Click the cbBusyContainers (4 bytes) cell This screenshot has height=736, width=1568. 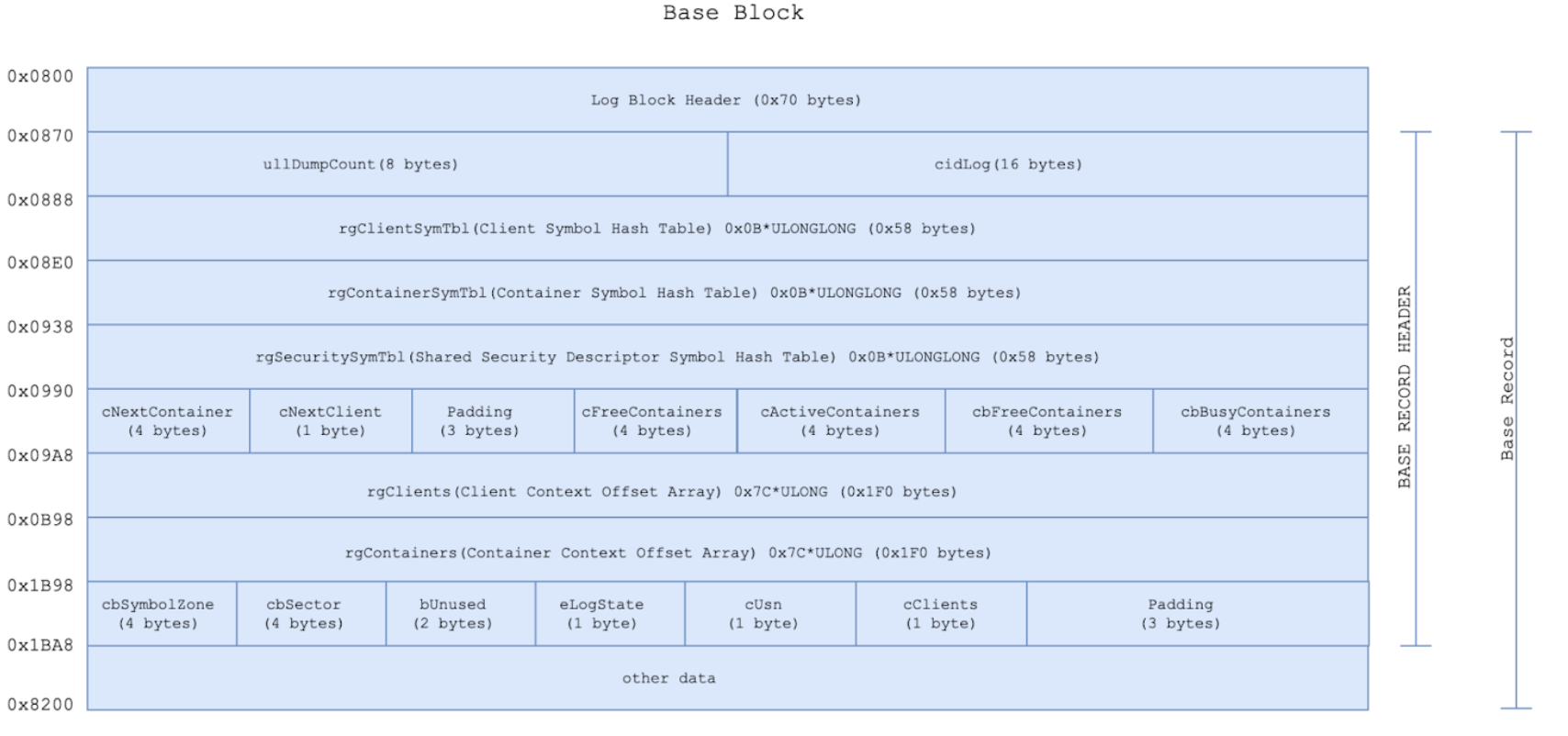(1260, 420)
